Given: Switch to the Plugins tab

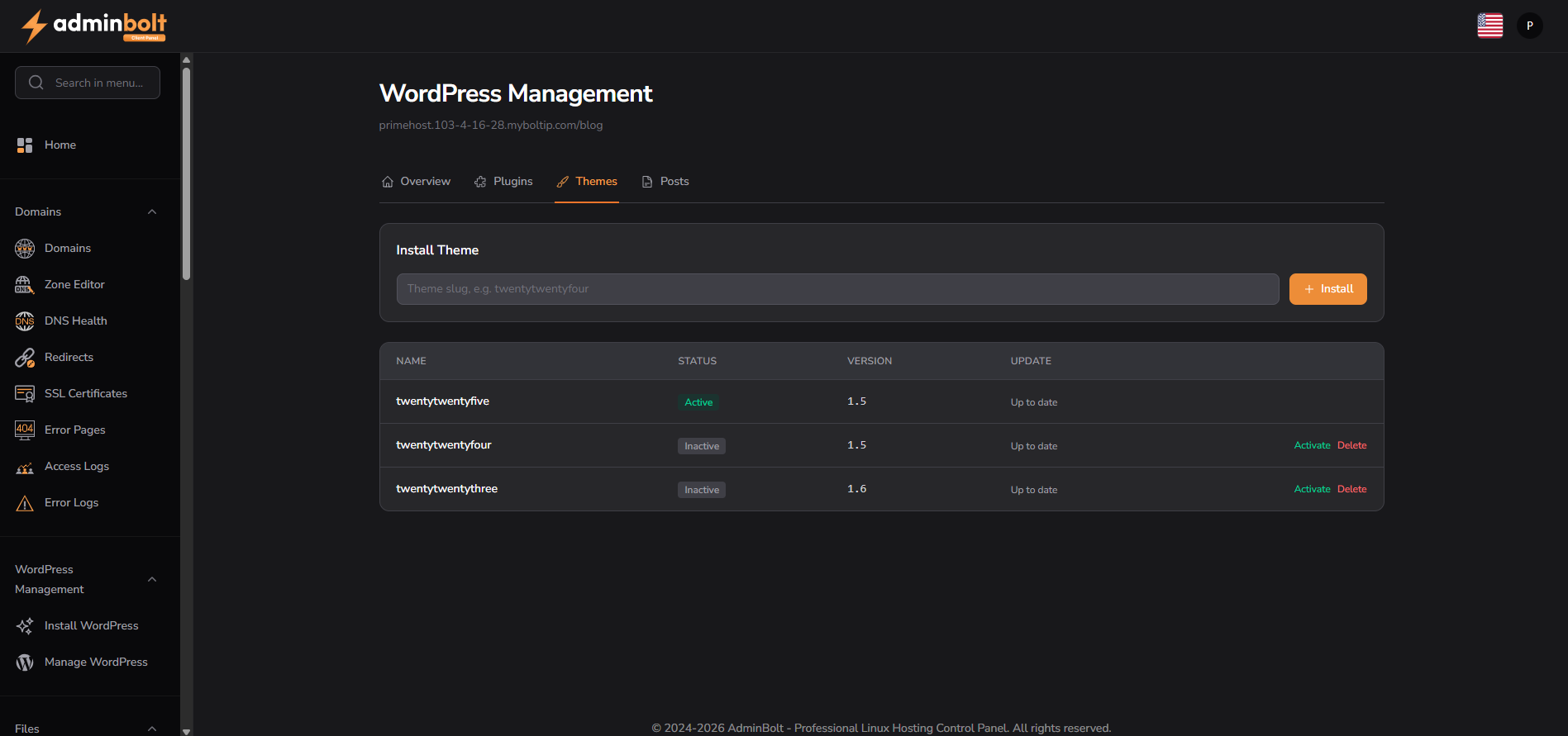Looking at the screenshot, I should point(503,182).
